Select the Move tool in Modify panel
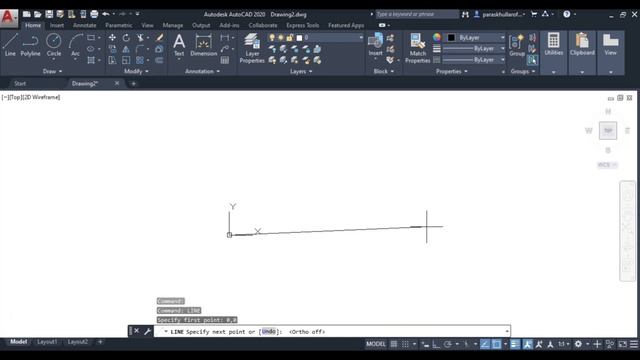This screenshot has width=640, height=360. coord(112,38)
